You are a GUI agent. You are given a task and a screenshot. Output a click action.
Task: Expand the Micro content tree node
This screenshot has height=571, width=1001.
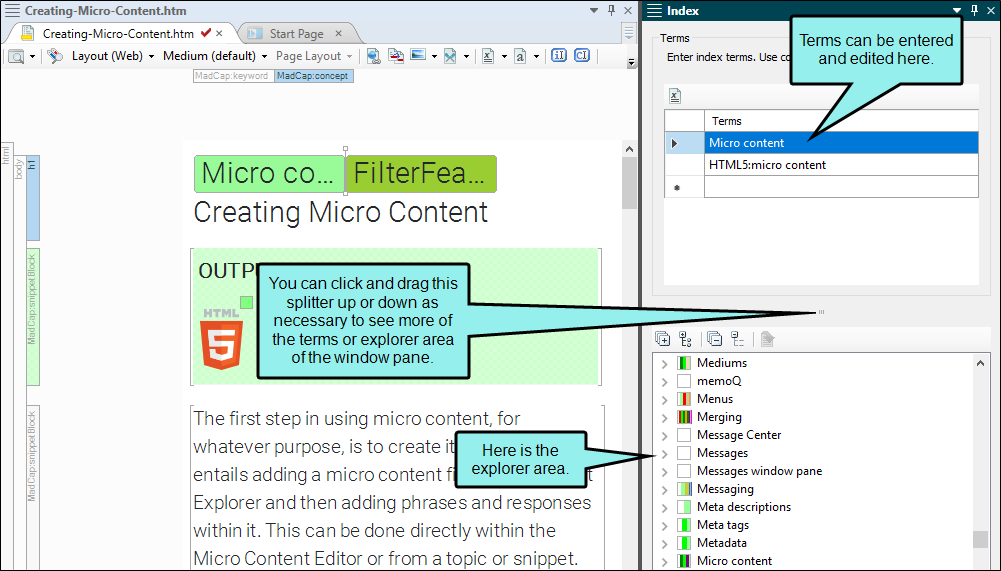(x=665, y=561)
